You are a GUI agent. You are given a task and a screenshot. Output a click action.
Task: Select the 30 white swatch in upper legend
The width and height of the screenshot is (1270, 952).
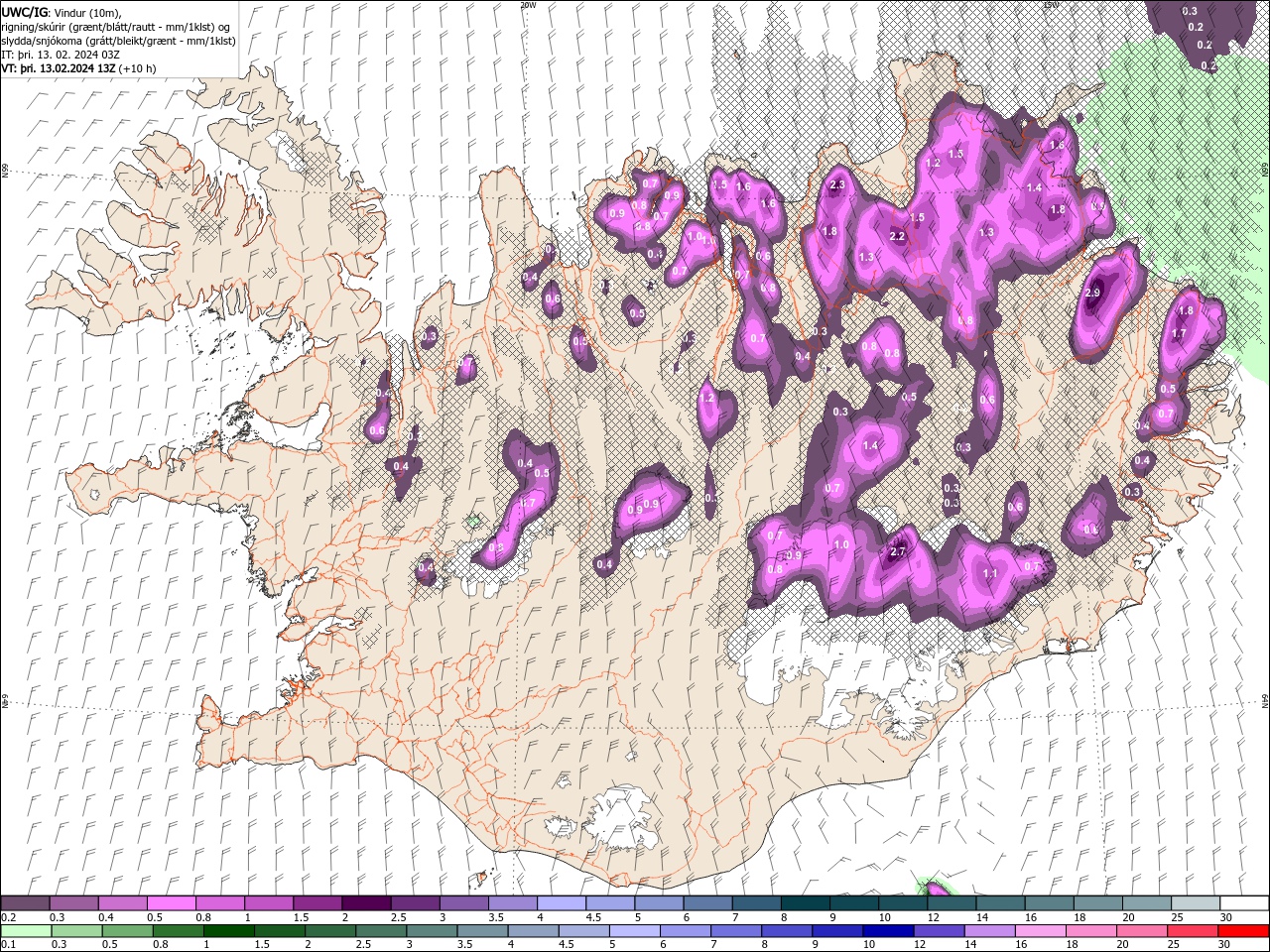coord(1244,903)
